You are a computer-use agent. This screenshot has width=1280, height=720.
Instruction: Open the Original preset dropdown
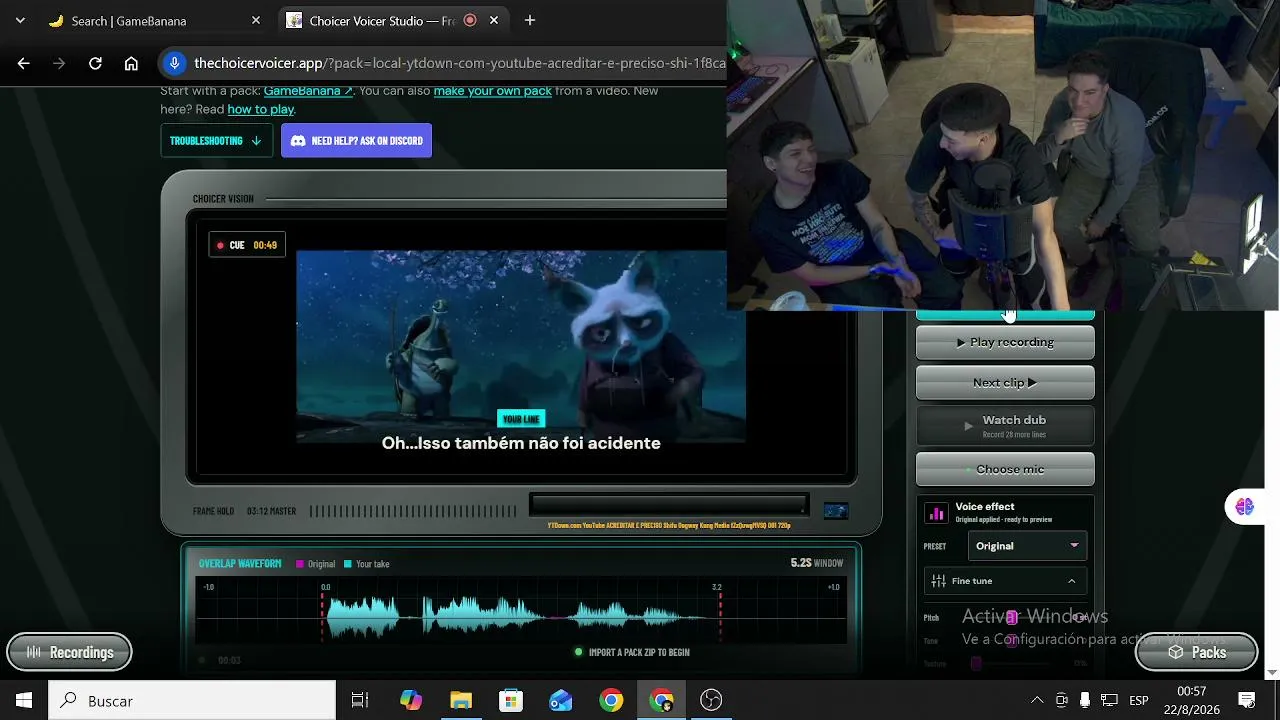tap(1027, 546)
